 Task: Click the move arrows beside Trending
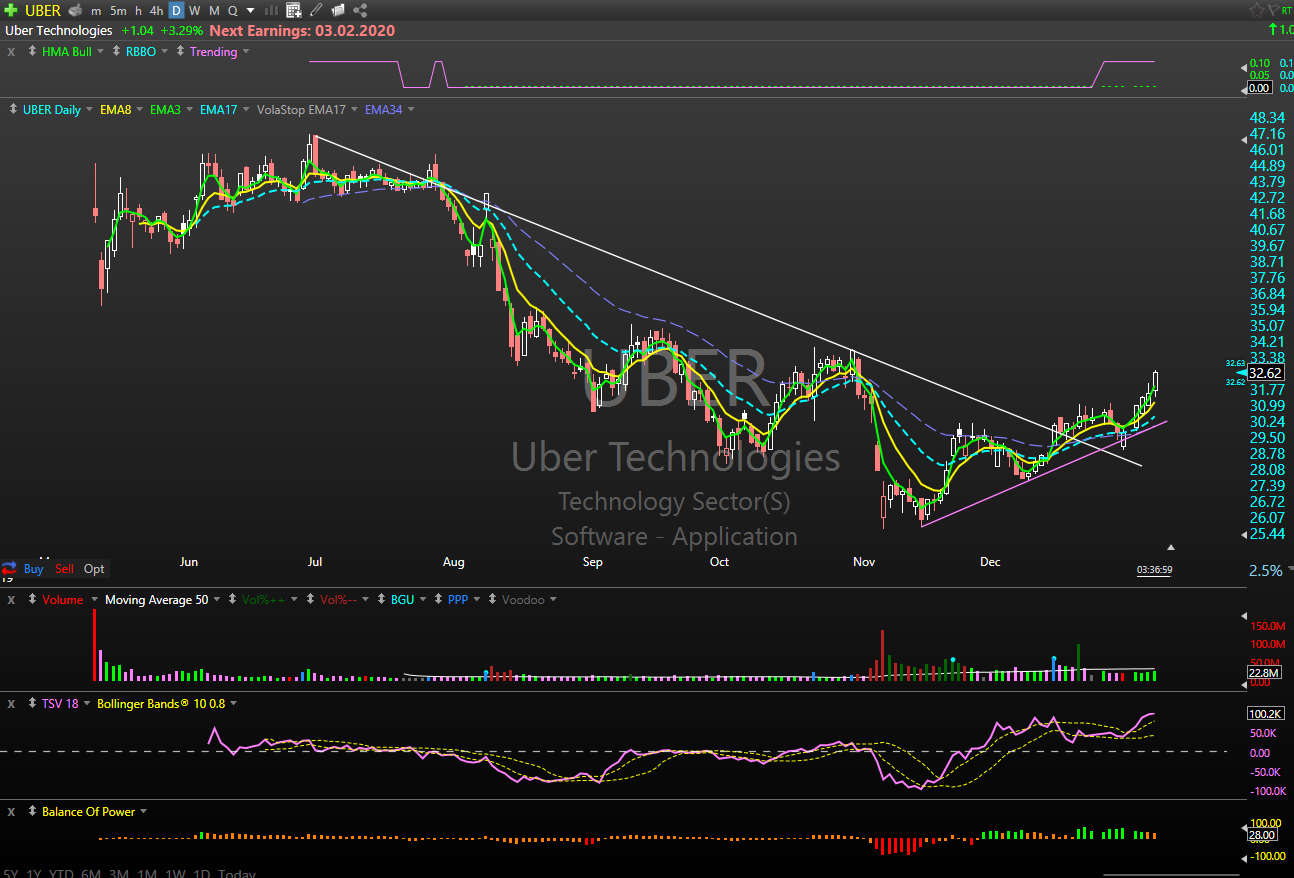coord(181,51)
